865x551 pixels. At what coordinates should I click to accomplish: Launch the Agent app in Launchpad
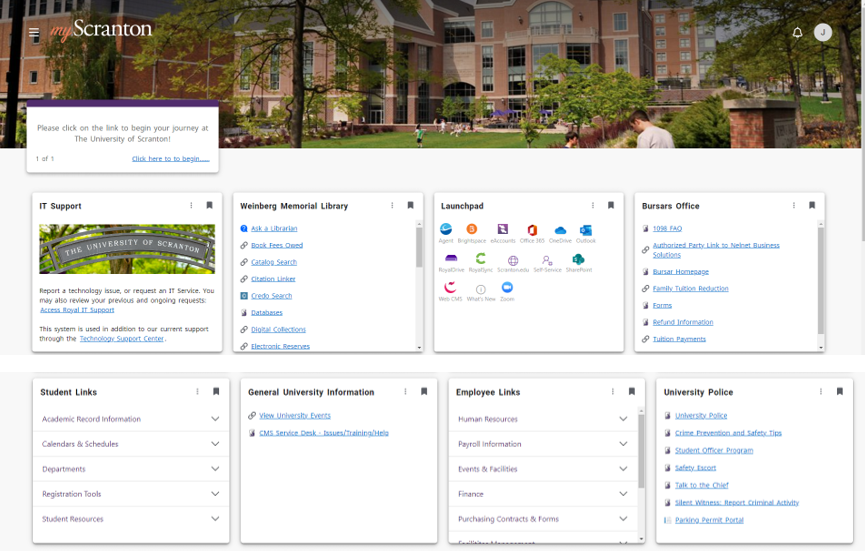446,233
